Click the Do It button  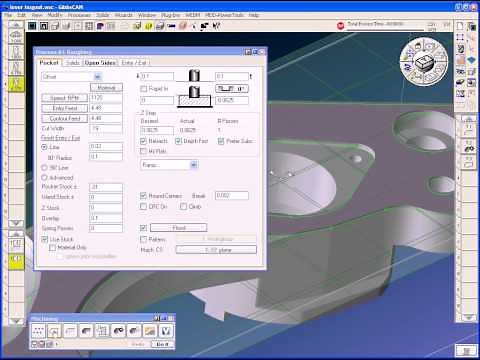click(163, 344)
